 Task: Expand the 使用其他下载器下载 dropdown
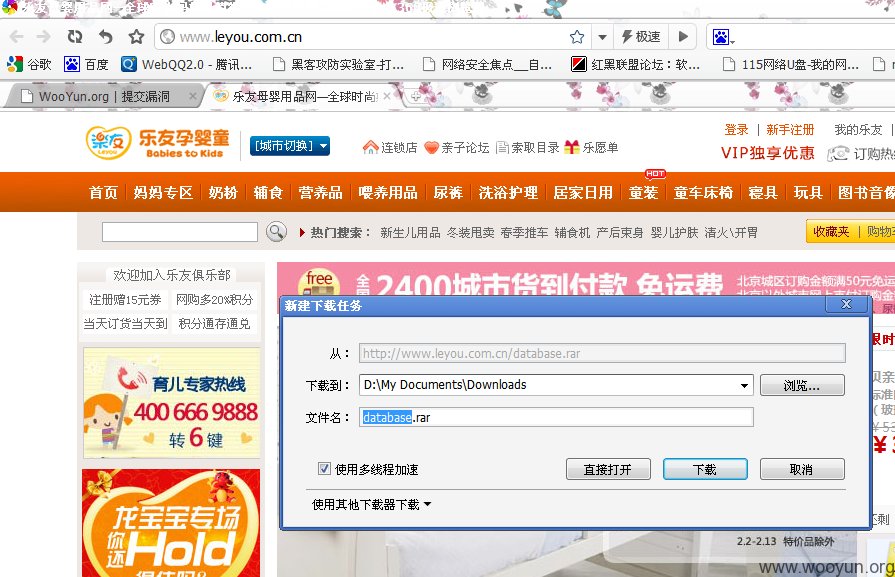[372, 505]
